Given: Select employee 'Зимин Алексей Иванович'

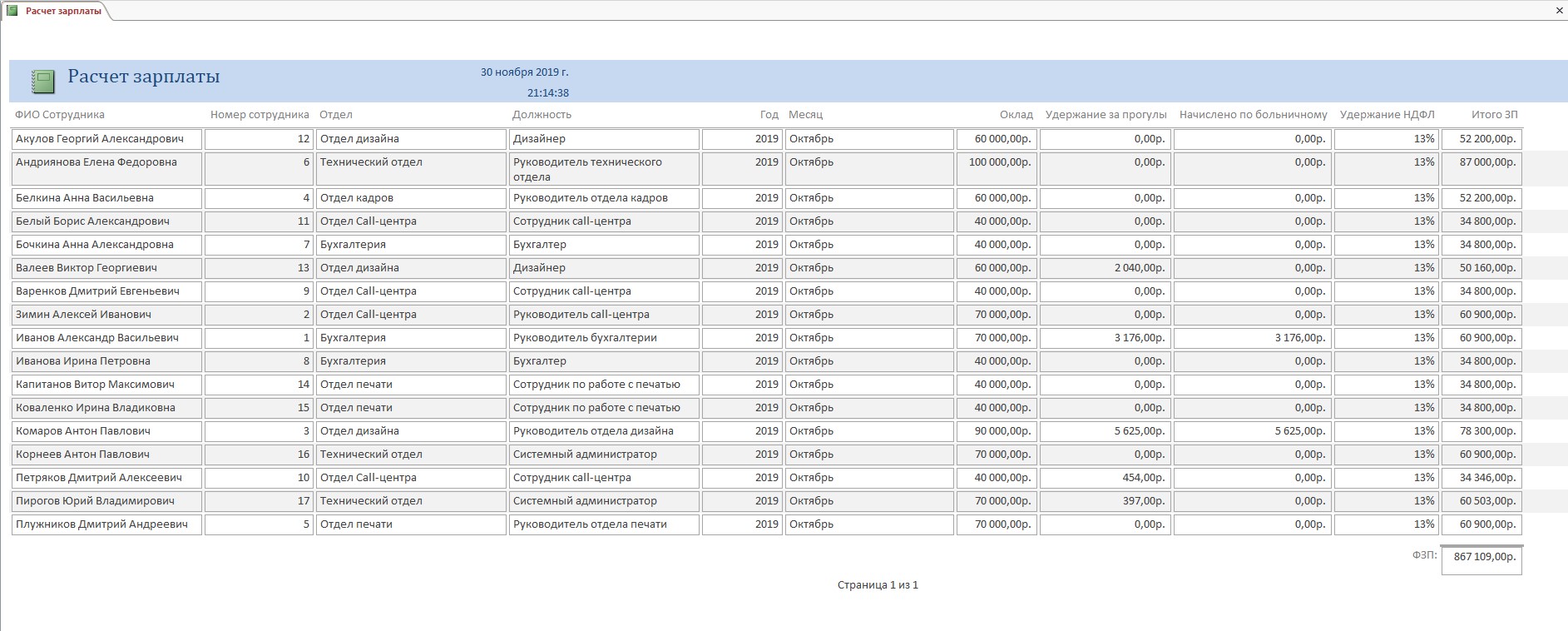Looking at the screenshot, I should (x=106, y=315).
